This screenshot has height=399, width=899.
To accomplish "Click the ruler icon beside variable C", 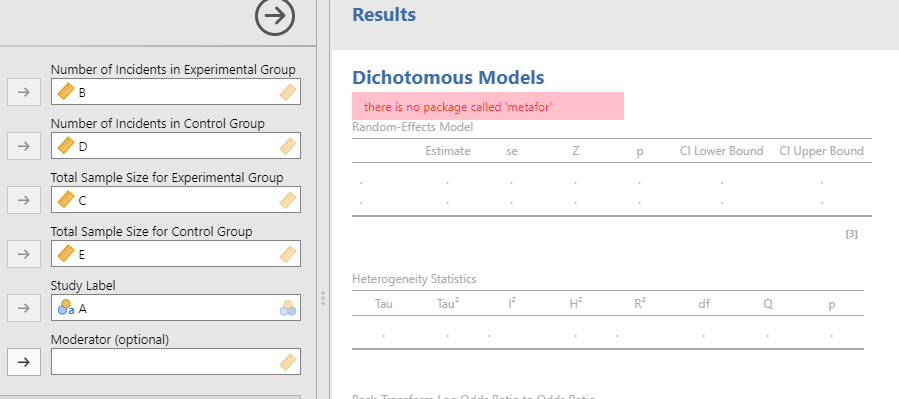I will coord(66,200).
